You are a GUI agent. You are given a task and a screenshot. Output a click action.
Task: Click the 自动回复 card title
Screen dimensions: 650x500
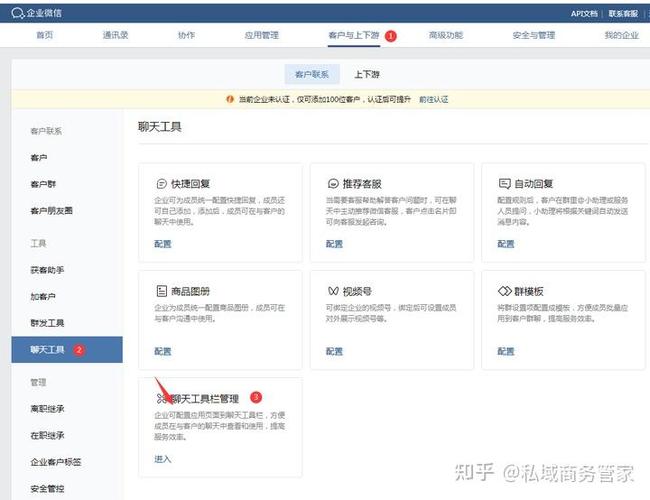(x=534, y=184)
